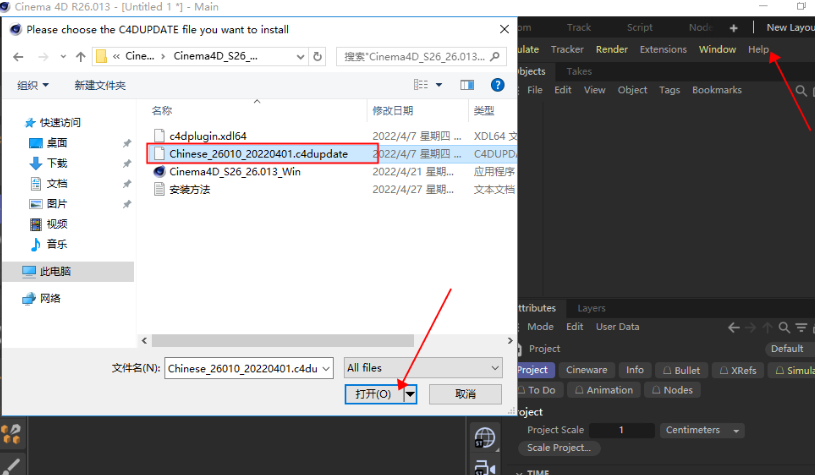Go up one folder level

[x=80, y=57]
